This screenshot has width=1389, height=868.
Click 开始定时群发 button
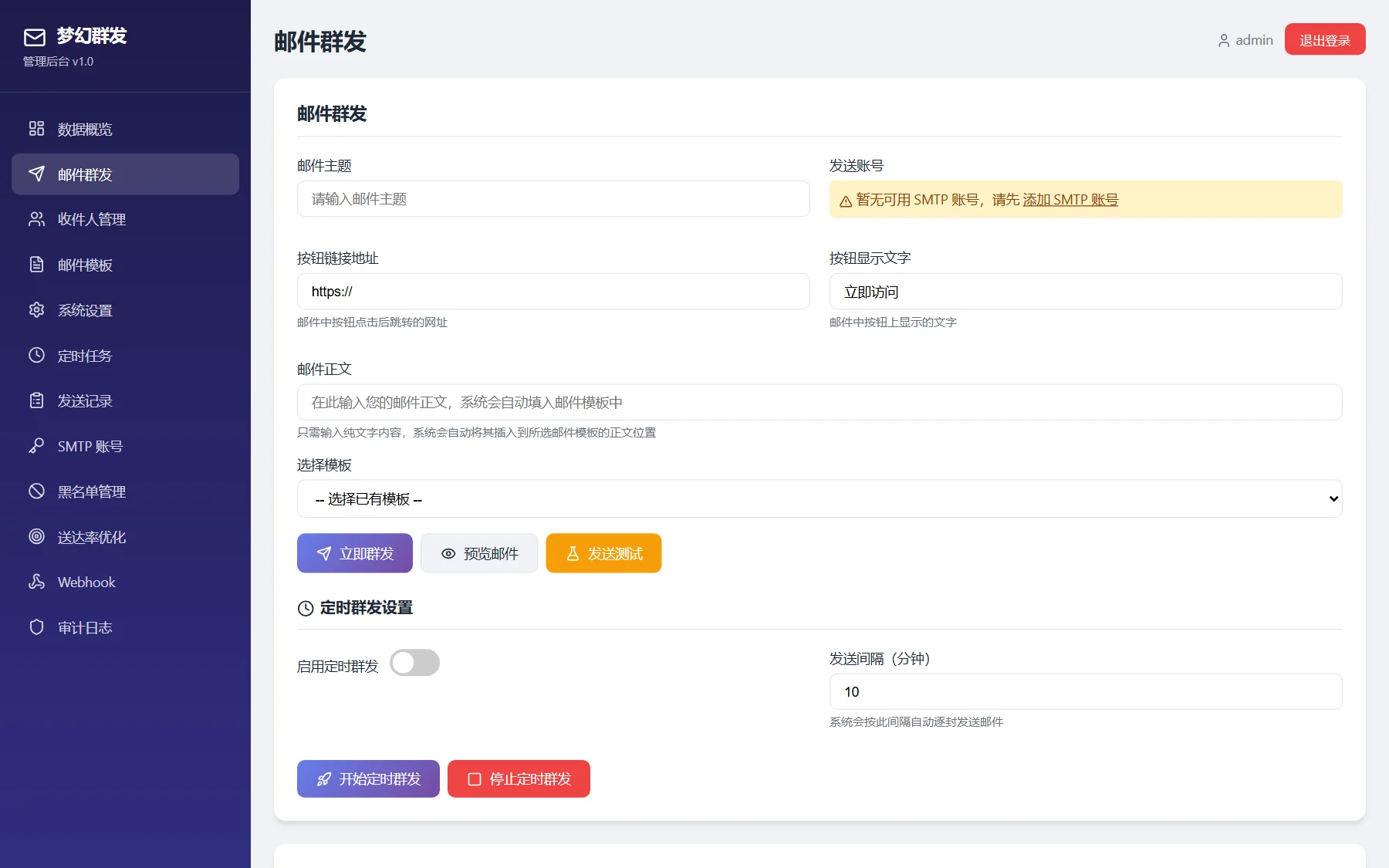click(368, 778)
